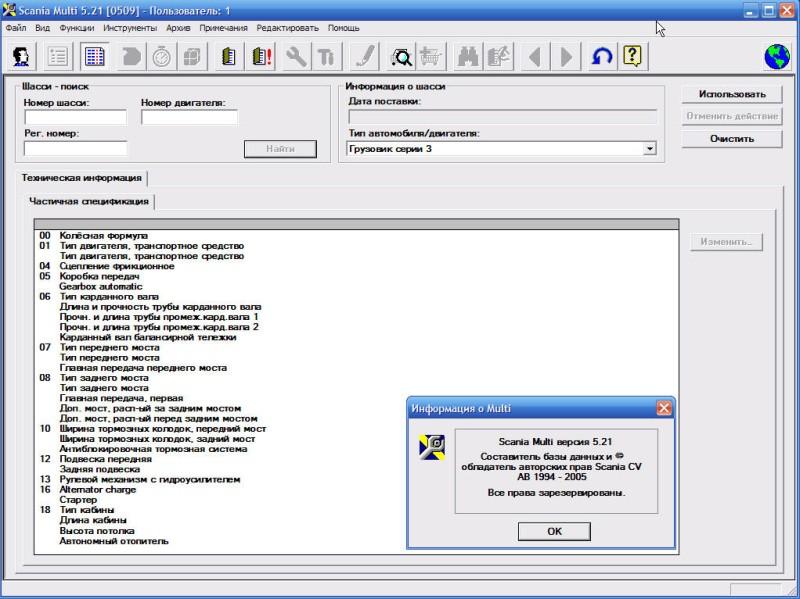This screenshot has width=800, height=599.
Task: Select the blue table grid toolbar icon
Action: tap(94, 57)
